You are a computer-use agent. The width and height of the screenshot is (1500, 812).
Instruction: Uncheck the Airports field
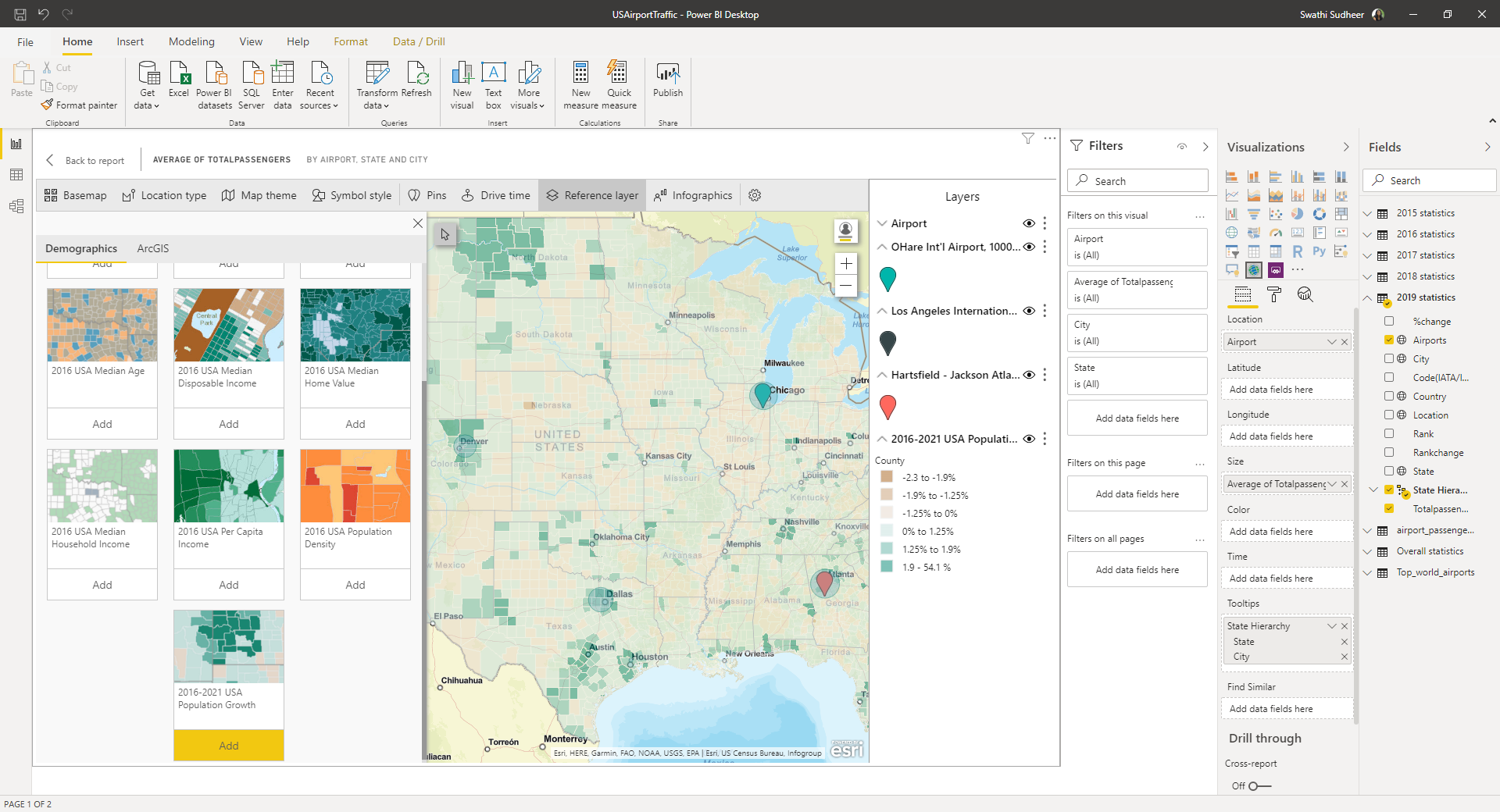[x=1389, y=340]
